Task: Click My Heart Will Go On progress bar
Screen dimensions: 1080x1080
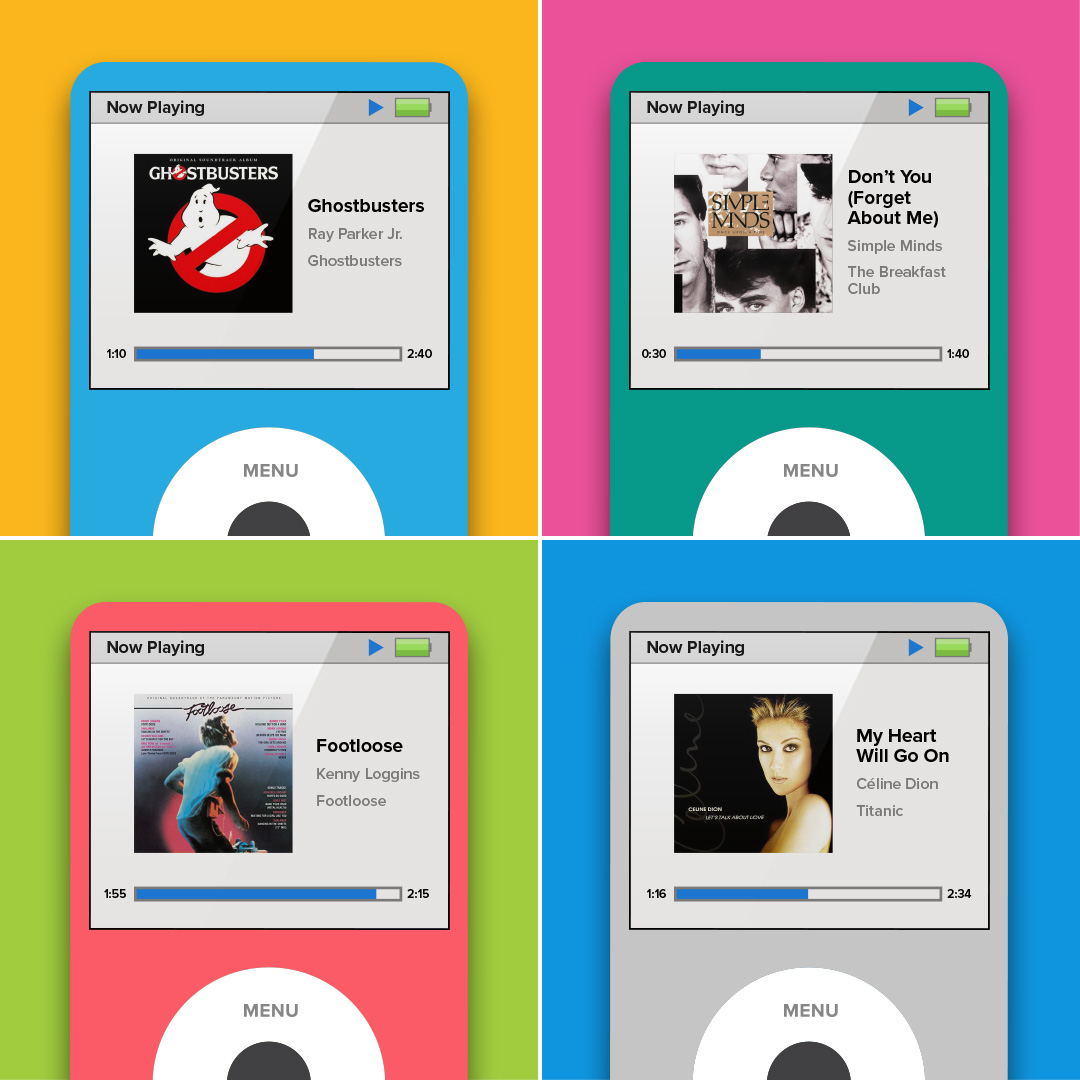Action: (808, 894)
